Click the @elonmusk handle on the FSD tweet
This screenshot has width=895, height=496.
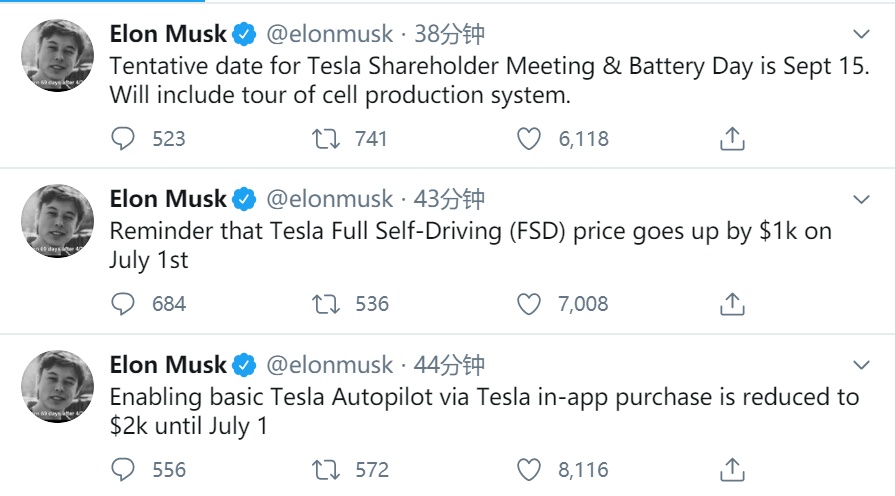click(x=329, y=199)
